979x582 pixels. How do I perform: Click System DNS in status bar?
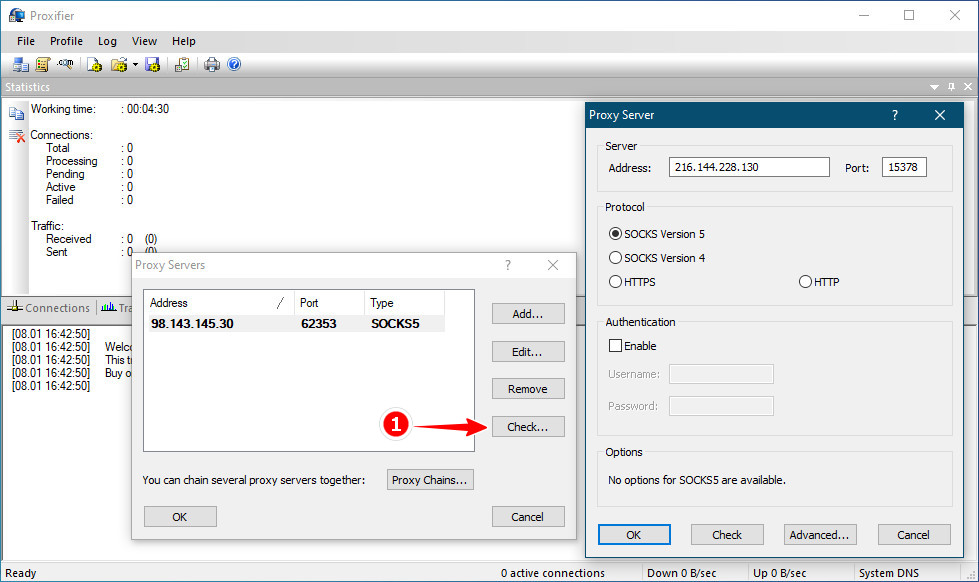coord(888,573)
